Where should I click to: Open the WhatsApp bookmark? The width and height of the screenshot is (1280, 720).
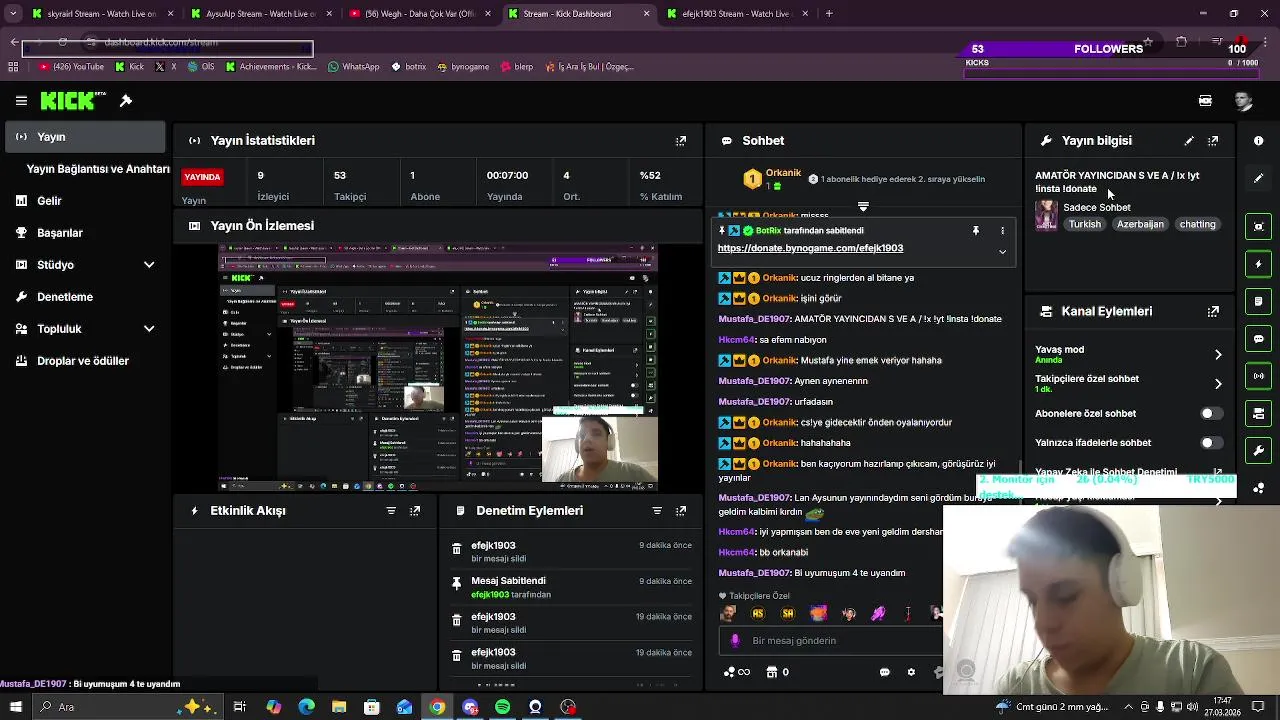tap(354, 67)
